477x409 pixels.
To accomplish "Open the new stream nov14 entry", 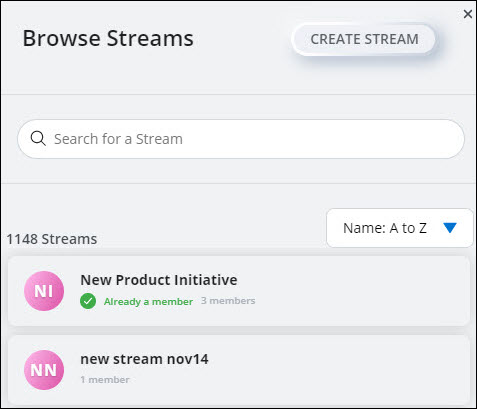I will tap(144, 359).
